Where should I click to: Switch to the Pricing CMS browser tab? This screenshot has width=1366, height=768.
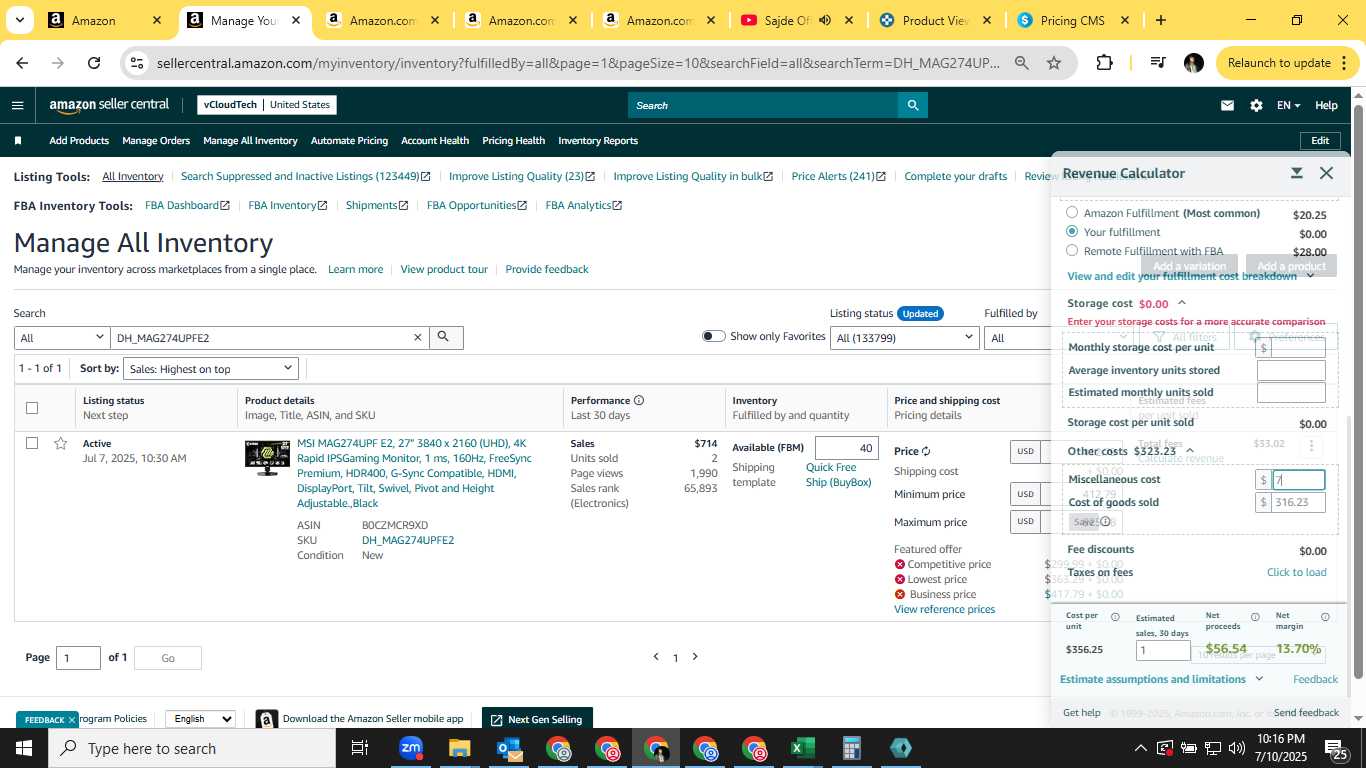click(1072, 20)
